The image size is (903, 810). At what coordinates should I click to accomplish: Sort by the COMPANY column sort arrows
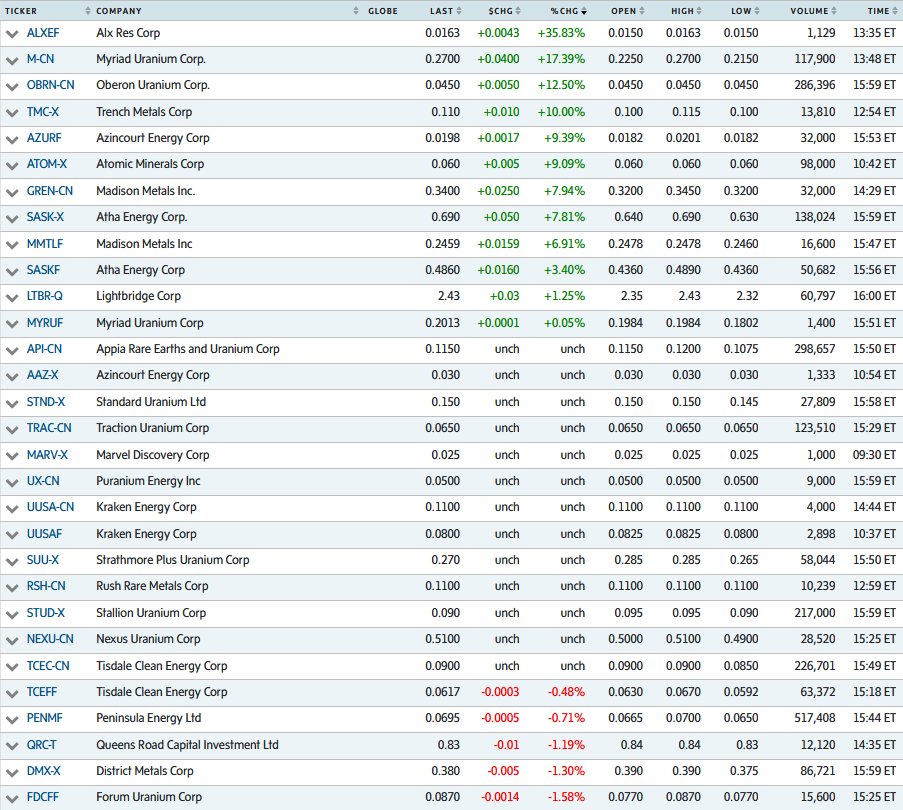tap(356, 11)
